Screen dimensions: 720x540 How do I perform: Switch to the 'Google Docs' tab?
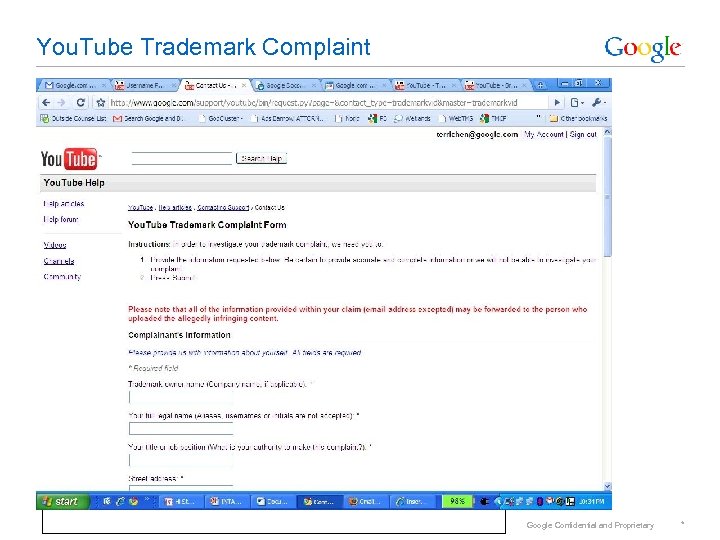pyautogui.click(x=285, y=85)
